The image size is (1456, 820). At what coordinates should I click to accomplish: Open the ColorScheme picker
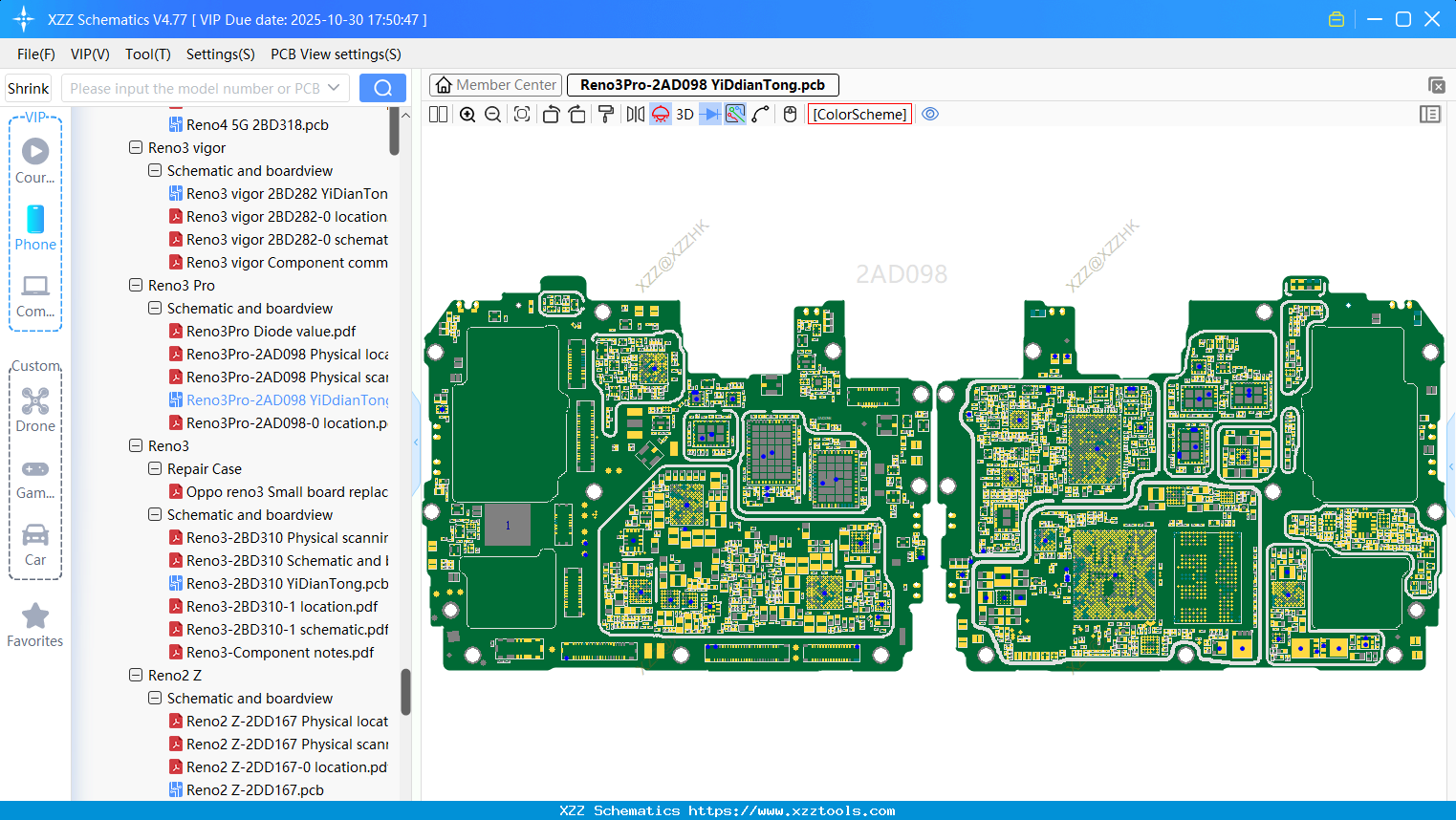point(859,115)
